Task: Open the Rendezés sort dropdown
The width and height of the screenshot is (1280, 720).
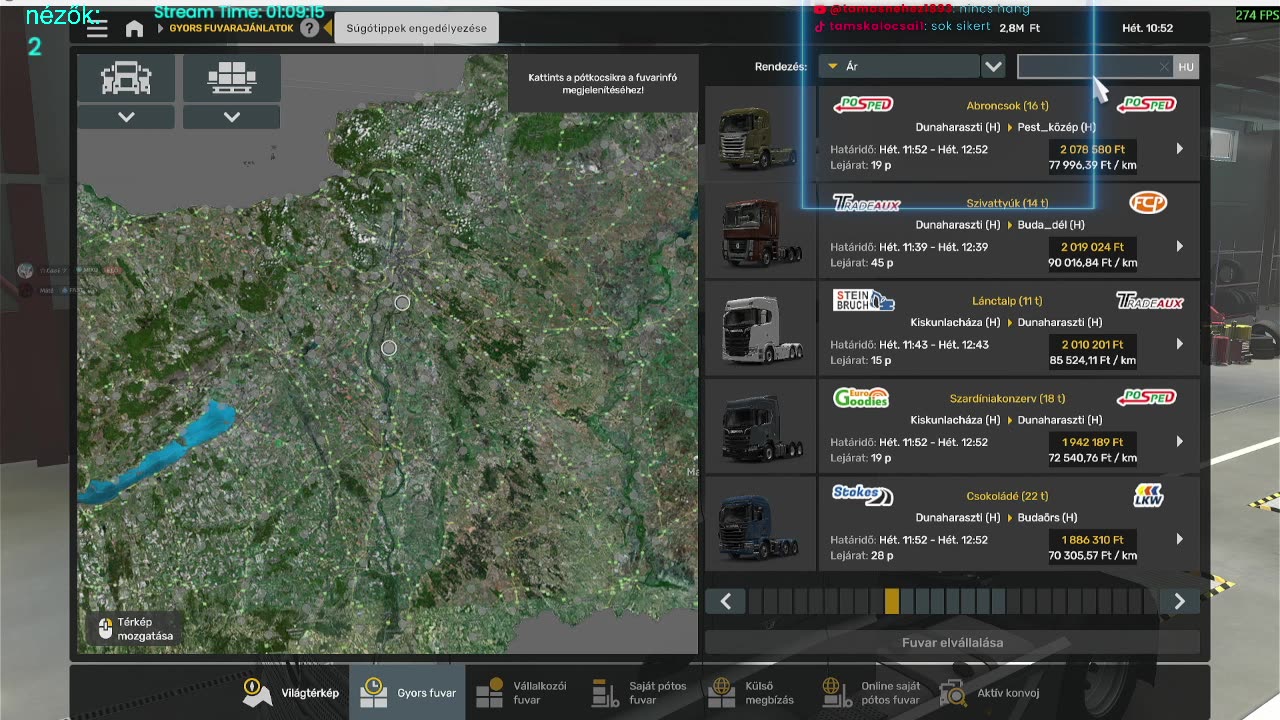Action: pos(898,67)
